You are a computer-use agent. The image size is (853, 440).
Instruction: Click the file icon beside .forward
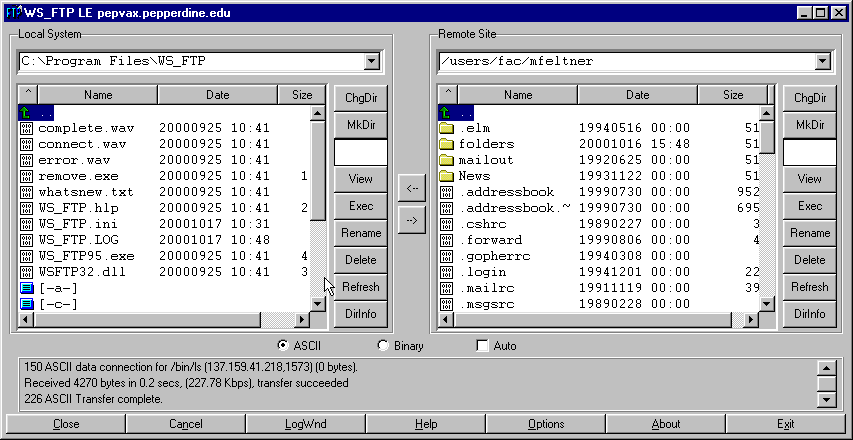[x=446, y=240]
